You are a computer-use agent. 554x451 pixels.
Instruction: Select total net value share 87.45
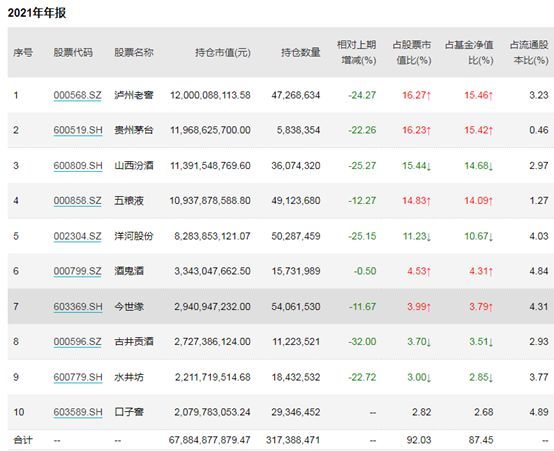point(481,440)
